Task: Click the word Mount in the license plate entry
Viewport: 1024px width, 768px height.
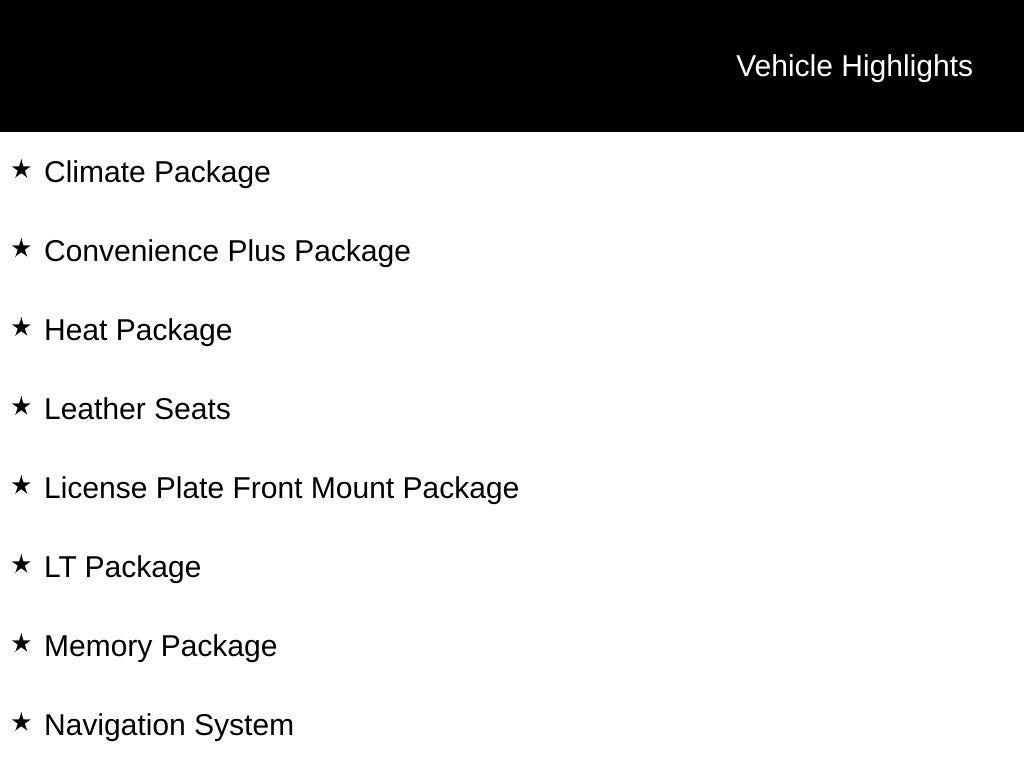Action: (354, 488)
